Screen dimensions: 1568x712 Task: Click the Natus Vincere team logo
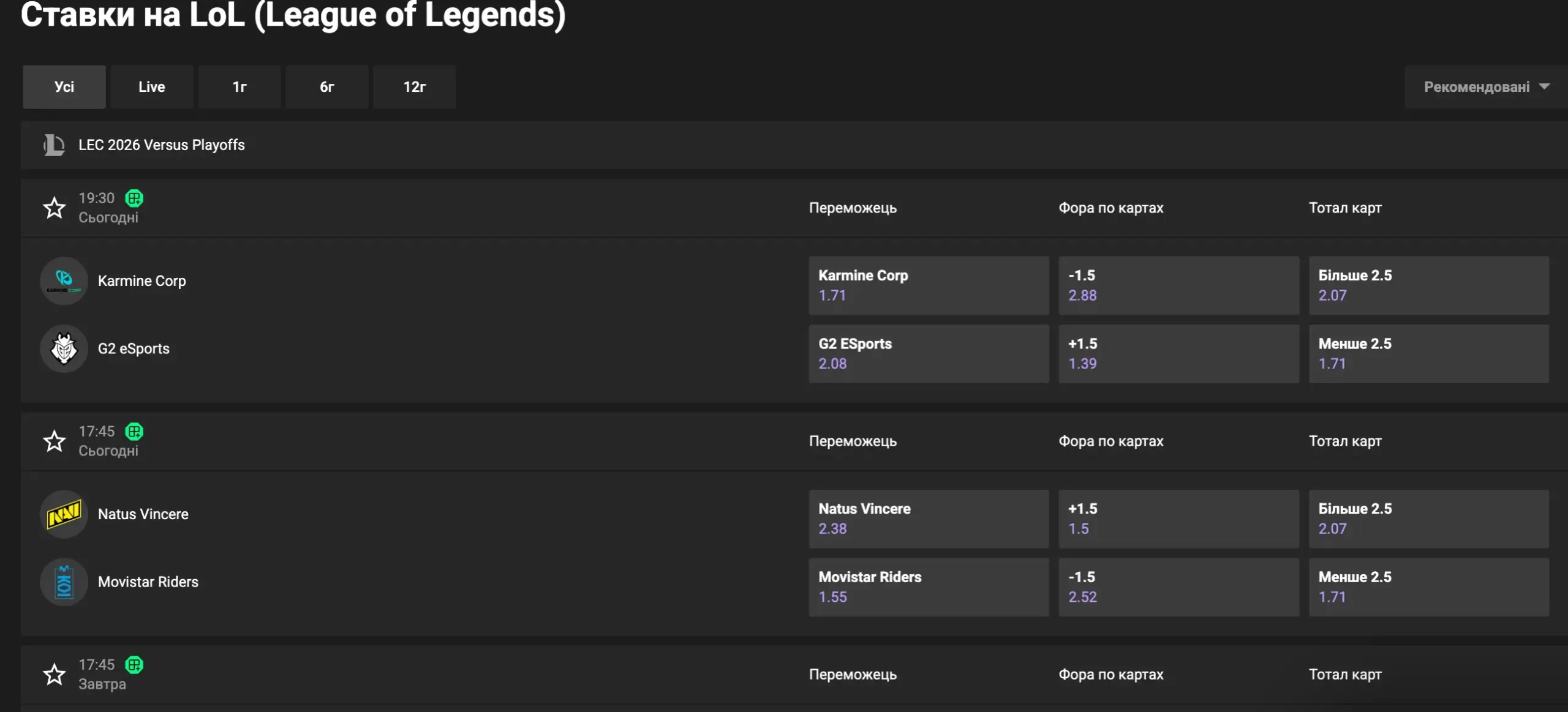coord(64,514)
